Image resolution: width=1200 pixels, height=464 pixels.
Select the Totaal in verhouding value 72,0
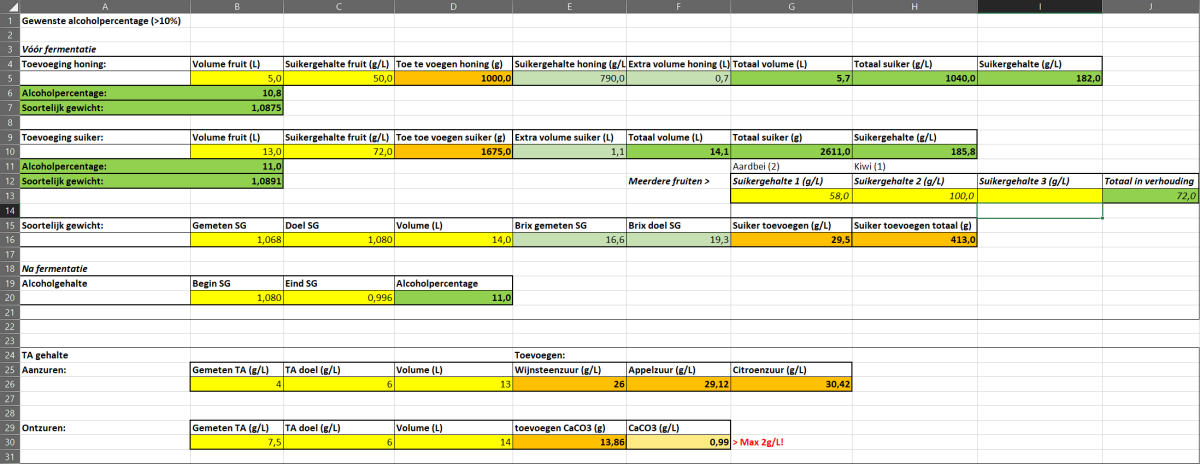1150,197
